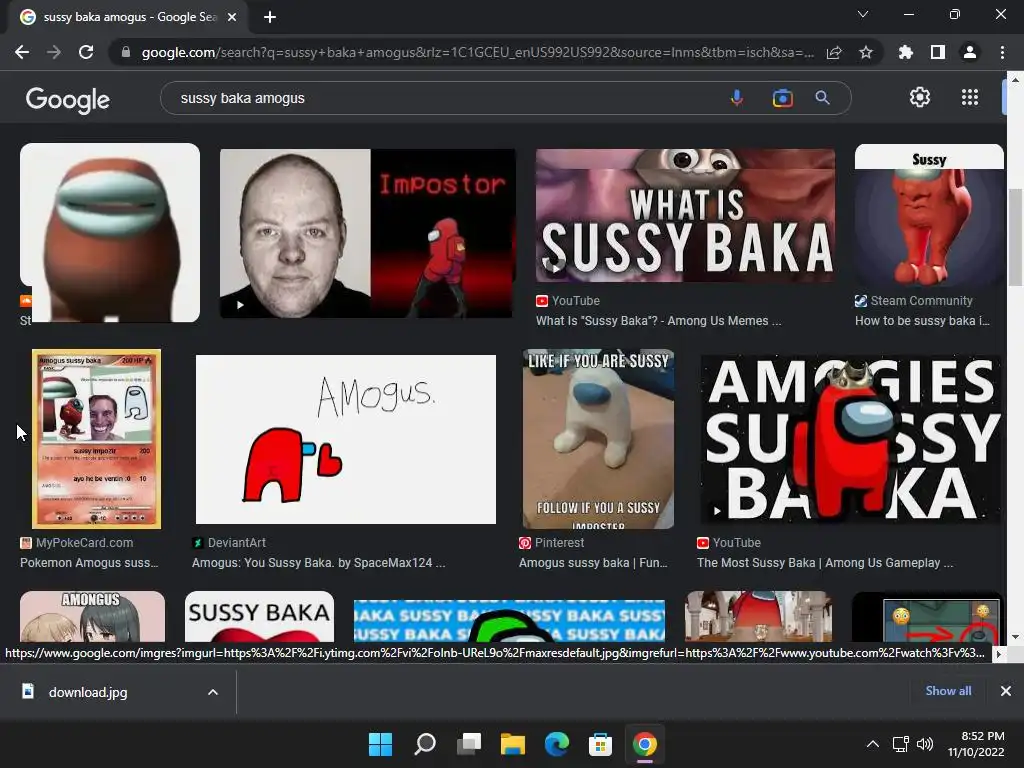Close the downloads bar
This screenshot has height=768, width=1024.
pyautogui.click(x=1006, y=691)
